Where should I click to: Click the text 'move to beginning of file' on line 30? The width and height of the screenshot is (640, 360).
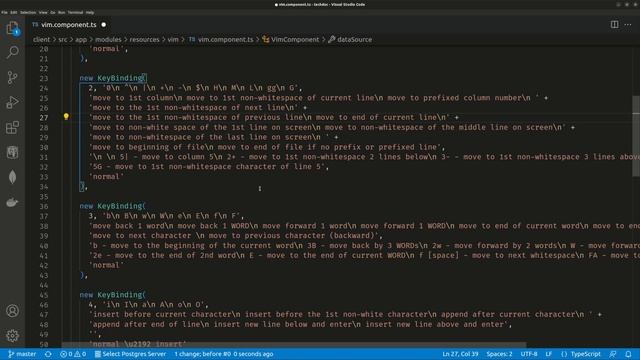tap(149, 147)
